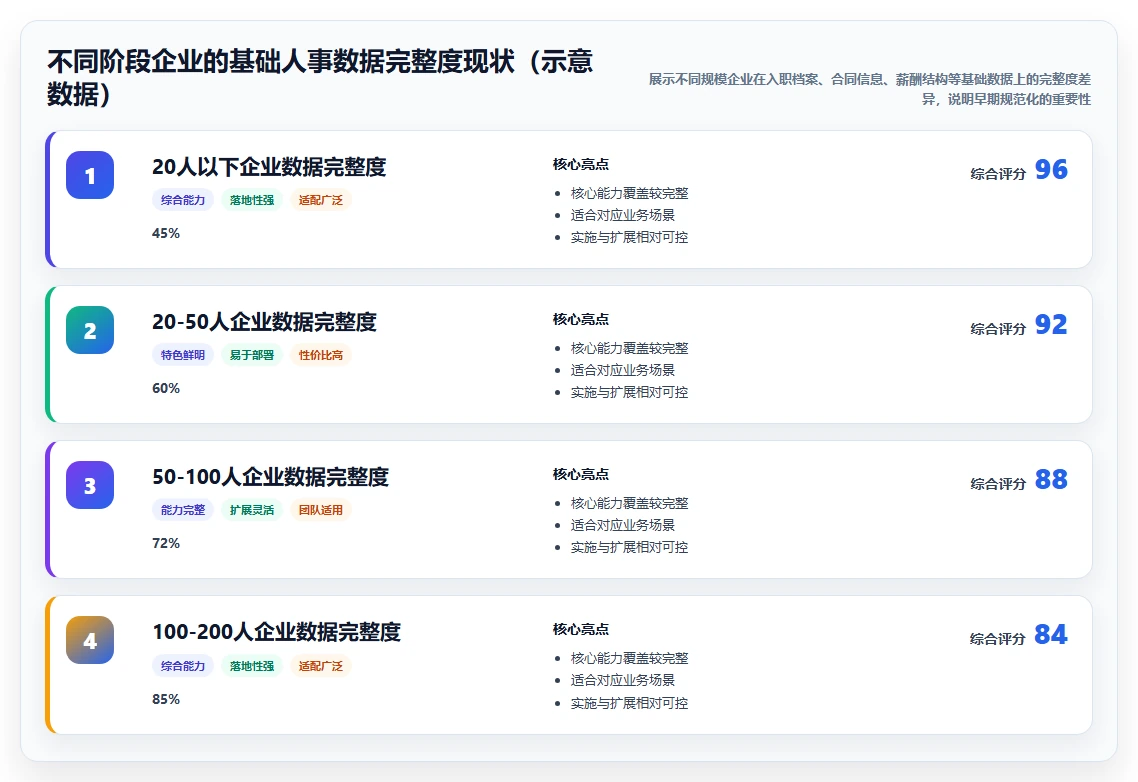Click the 45% value
1138x782 pixels.
(x=166, y=233)
